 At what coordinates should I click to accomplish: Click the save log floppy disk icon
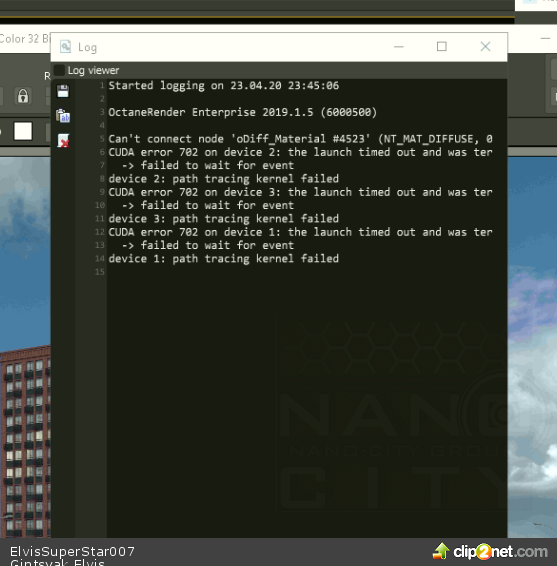[x=63, y=92]
